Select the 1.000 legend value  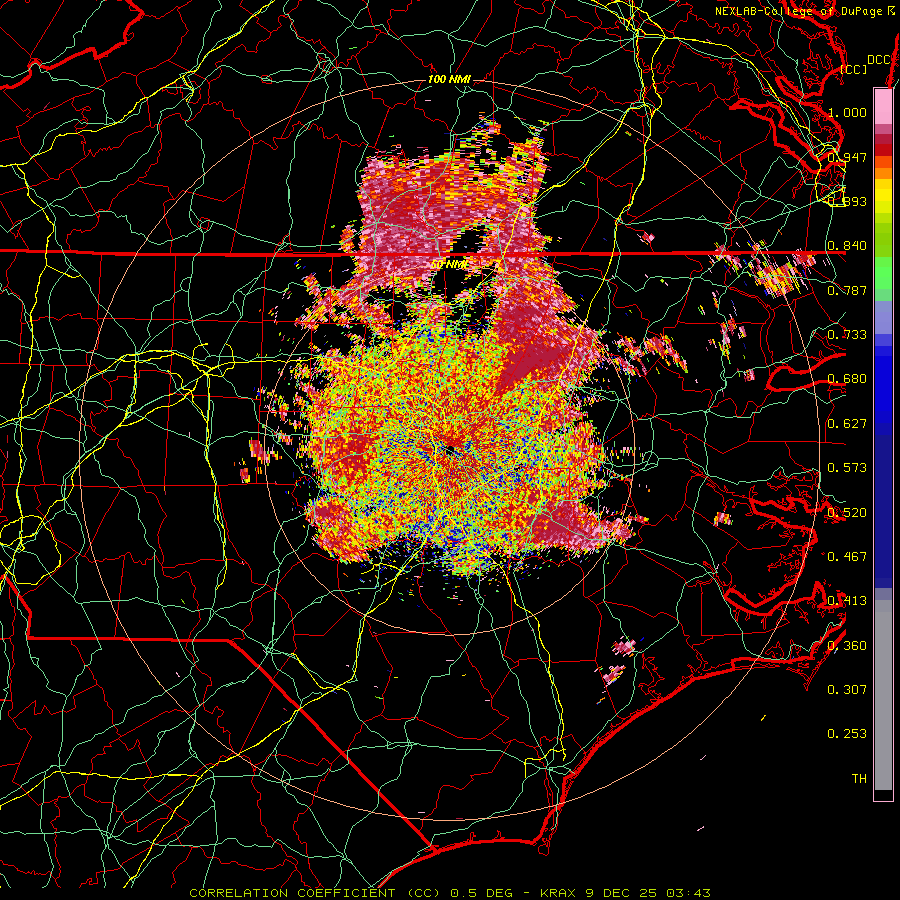click(847, 112)
